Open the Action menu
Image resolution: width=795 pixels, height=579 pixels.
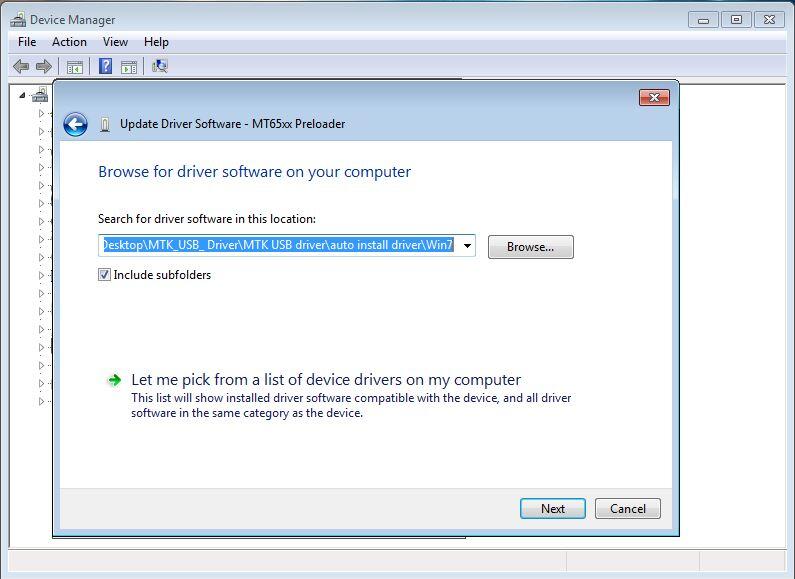[x=69, y=42]
